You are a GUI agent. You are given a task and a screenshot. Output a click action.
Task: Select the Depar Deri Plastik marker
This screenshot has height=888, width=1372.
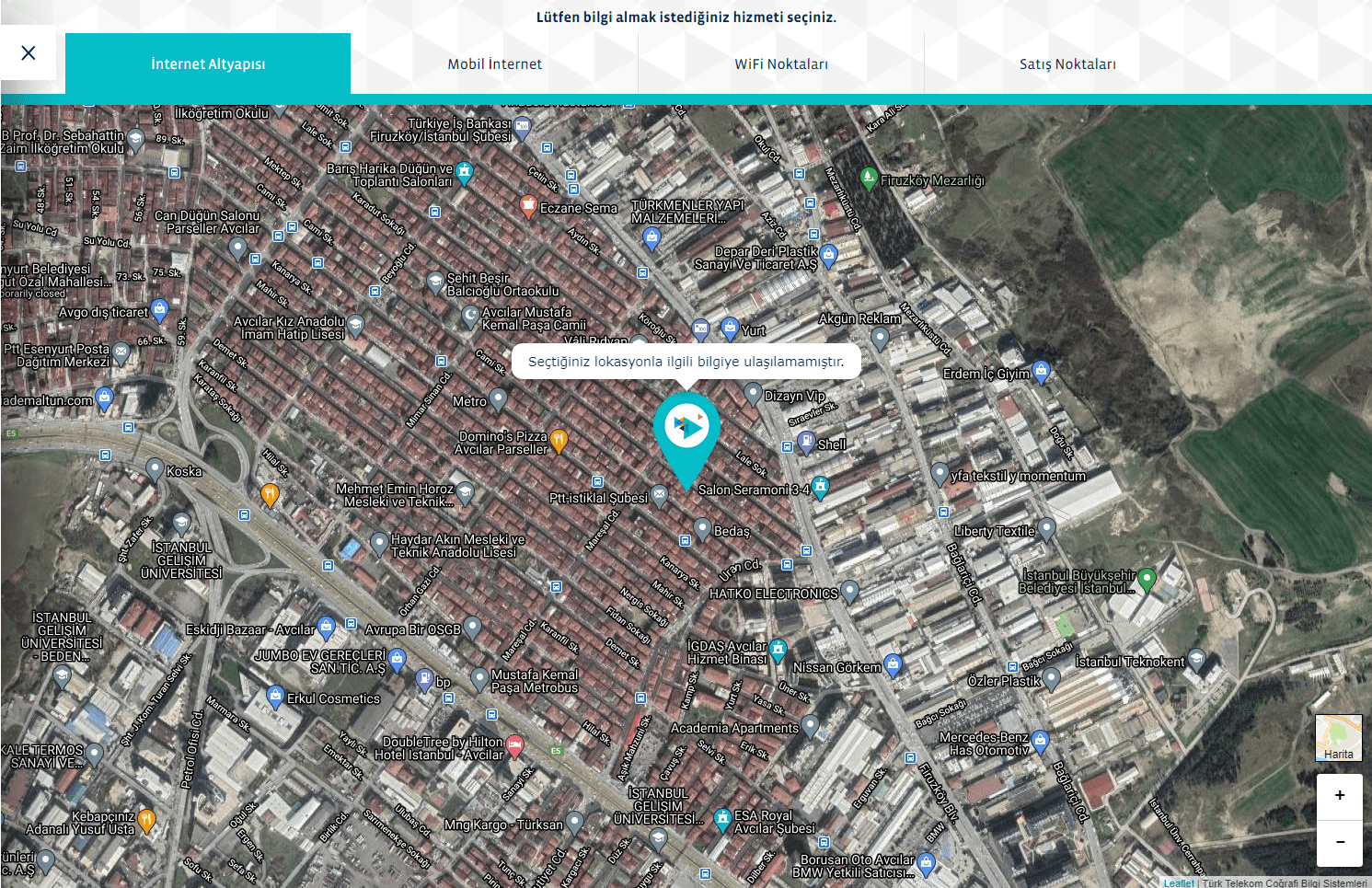click(829, 255)
